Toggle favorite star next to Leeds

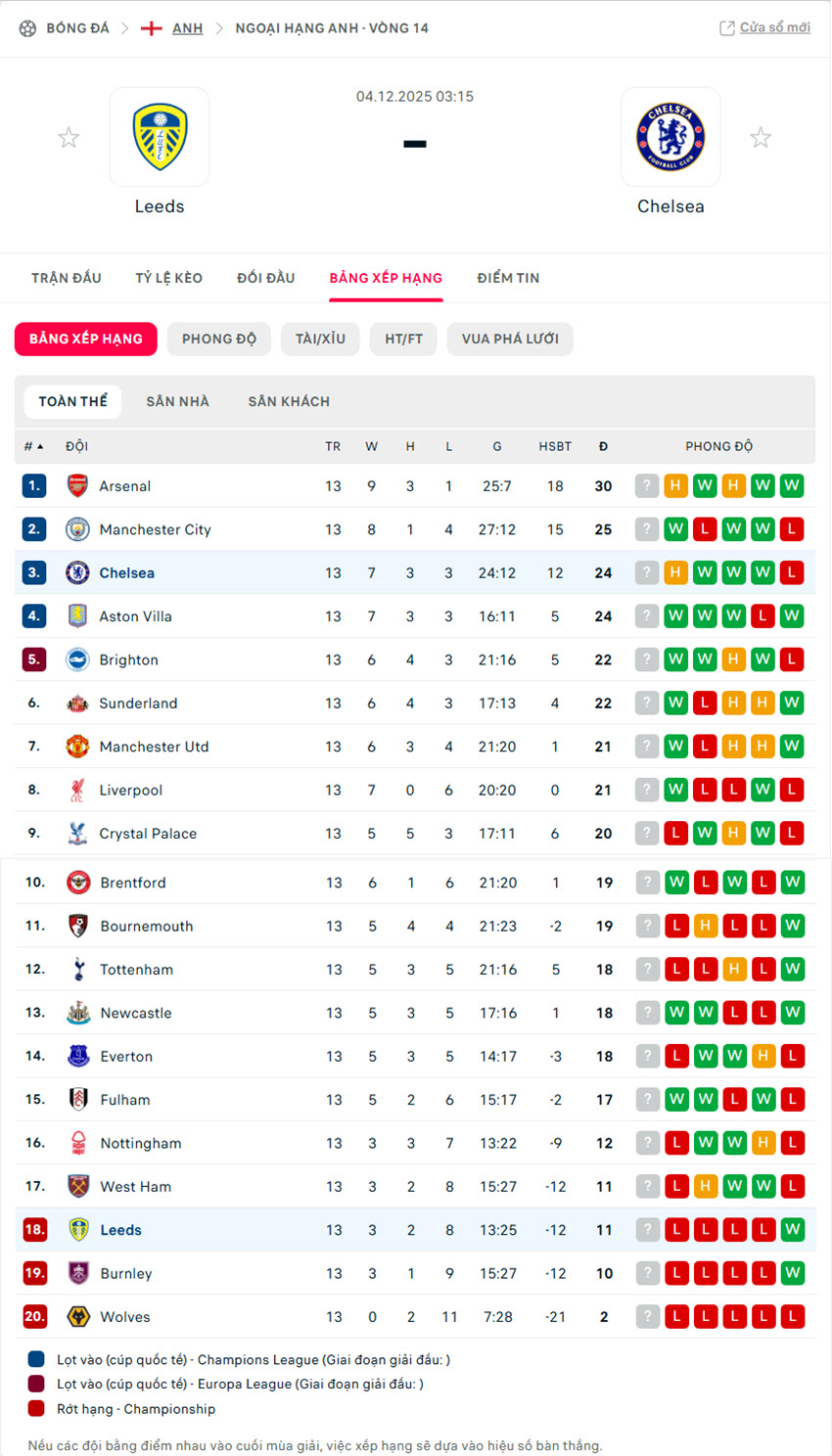[x=69, y=138]
